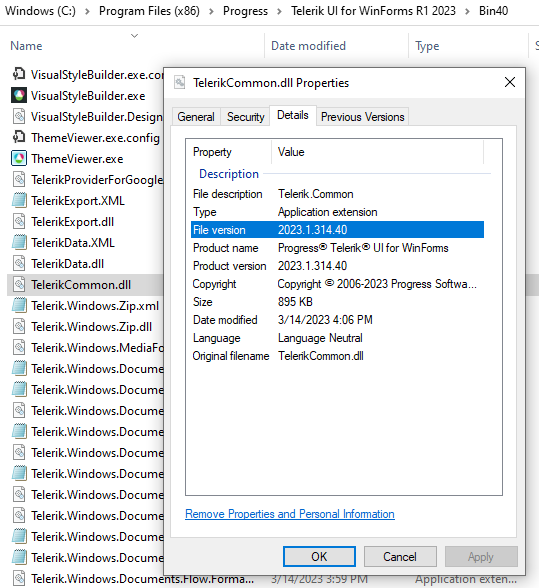
Task: Navigate to Progress folder in breadcrumb
Action: (245, 11)
